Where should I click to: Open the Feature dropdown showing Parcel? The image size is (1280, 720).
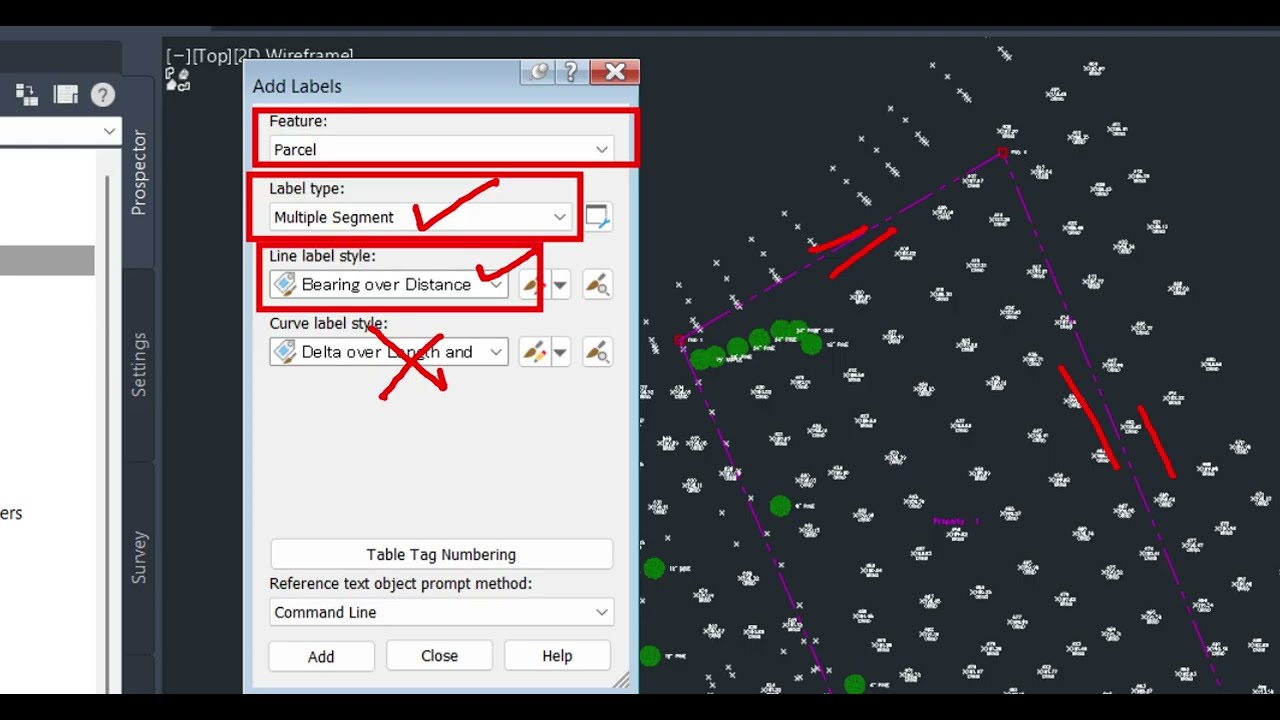pos(441,149)
